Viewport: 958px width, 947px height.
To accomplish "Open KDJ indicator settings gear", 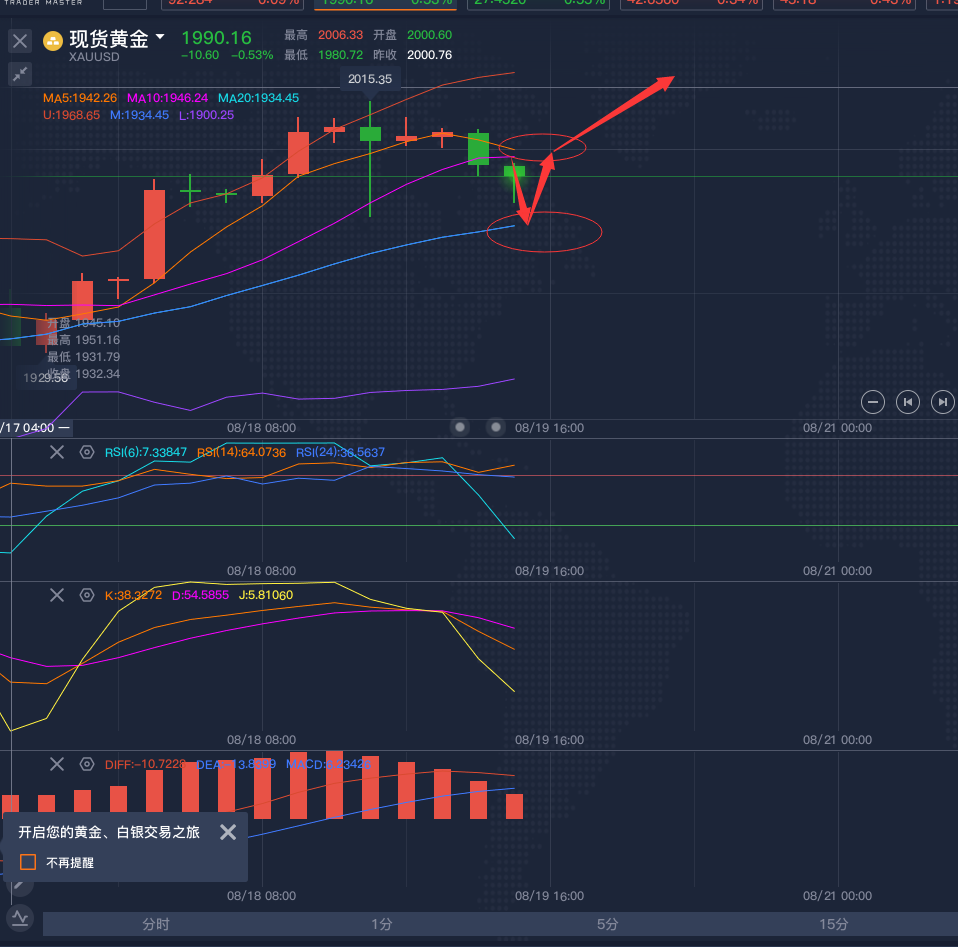I will click(87, 595).
